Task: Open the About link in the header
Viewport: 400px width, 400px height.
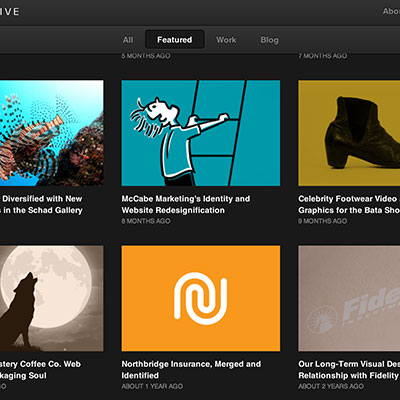Action: [x=391, y=11]
